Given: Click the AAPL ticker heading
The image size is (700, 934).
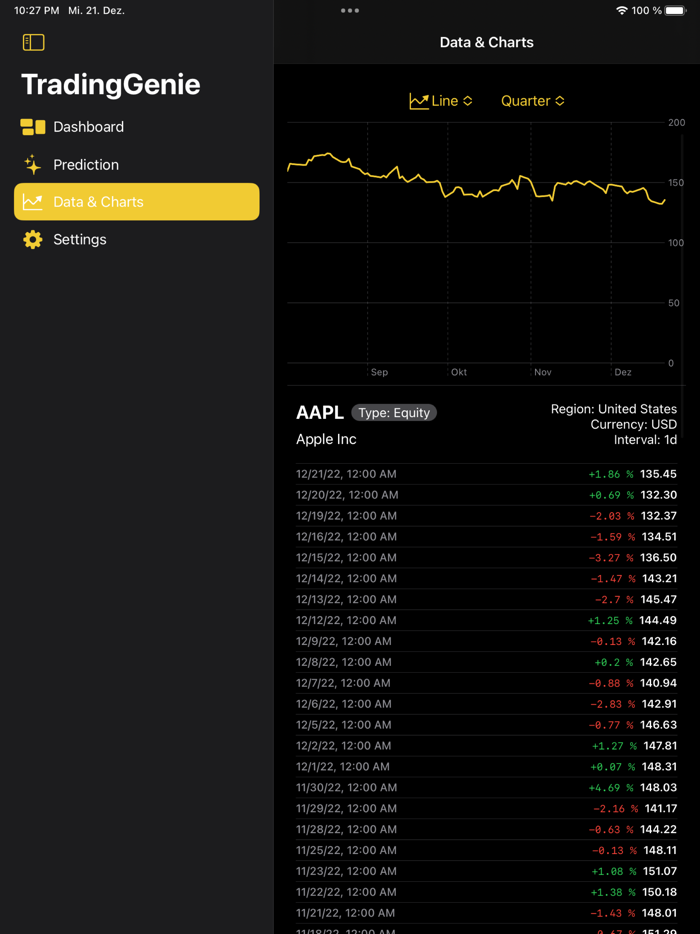Looking at the screenshot, I should [x=320, y=412].
